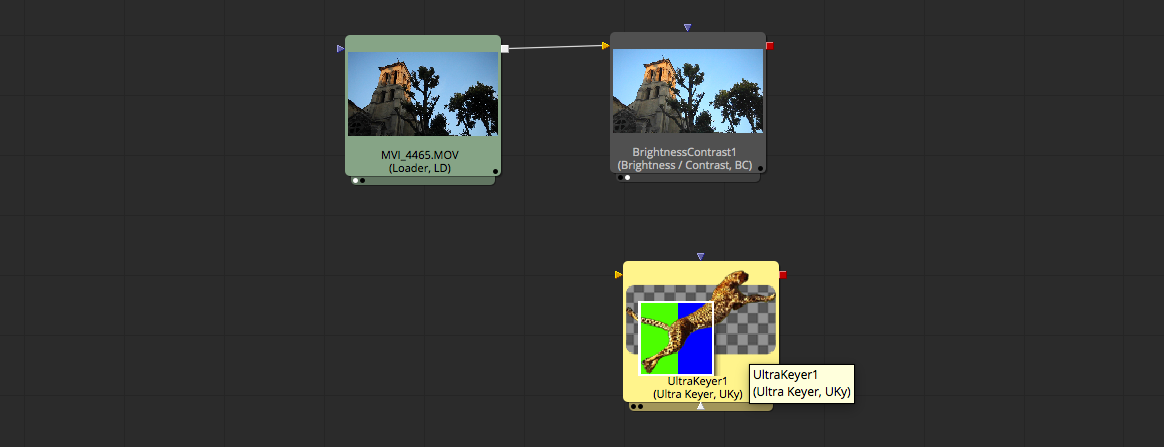Click the MVI_4465.MOV node name label
This screenshot has height=447, width=1164.
[x=420, y=156]
